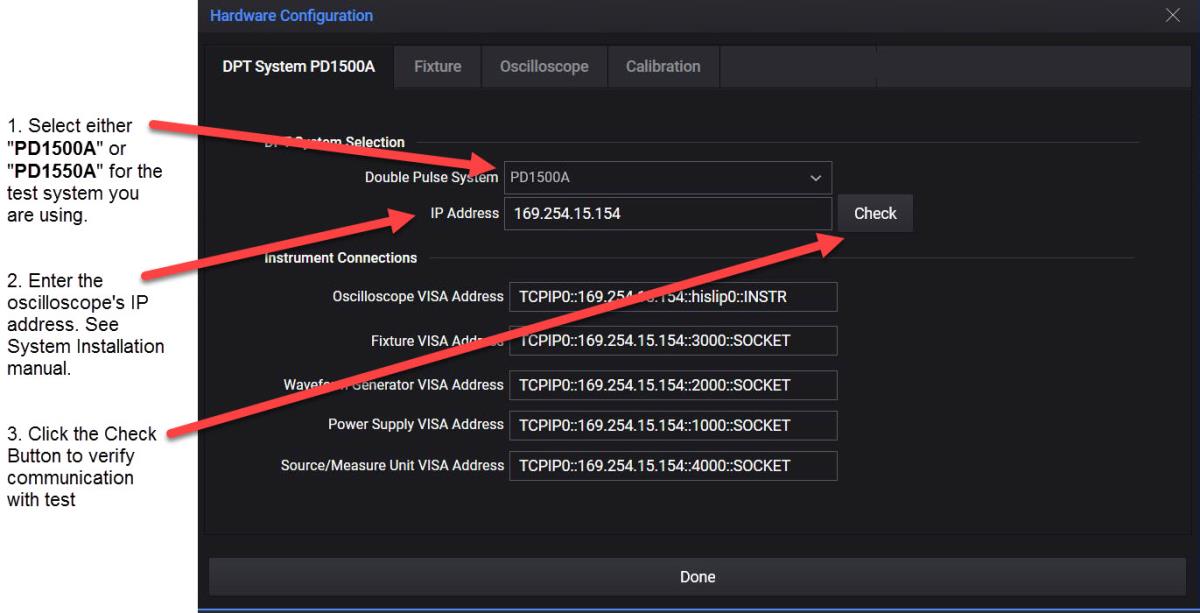Open the Oscilloscope tab
This screenshot has width=1200, height=613.
(543, 66)
